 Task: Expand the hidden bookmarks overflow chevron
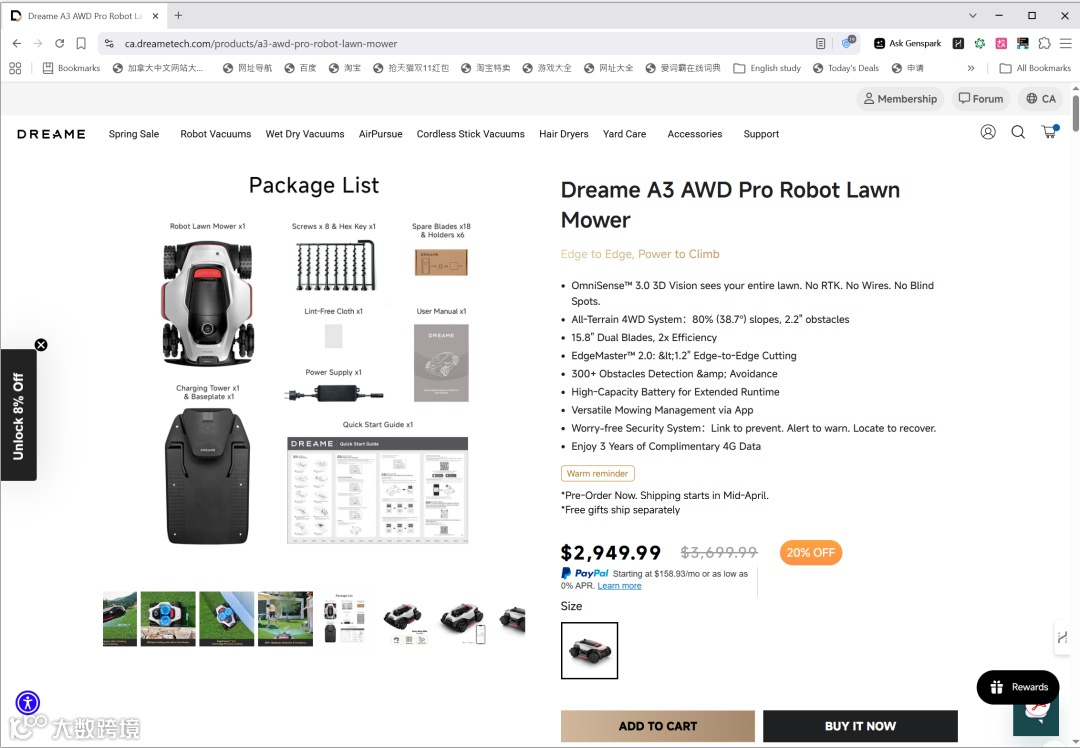click(x=970, y=68)
